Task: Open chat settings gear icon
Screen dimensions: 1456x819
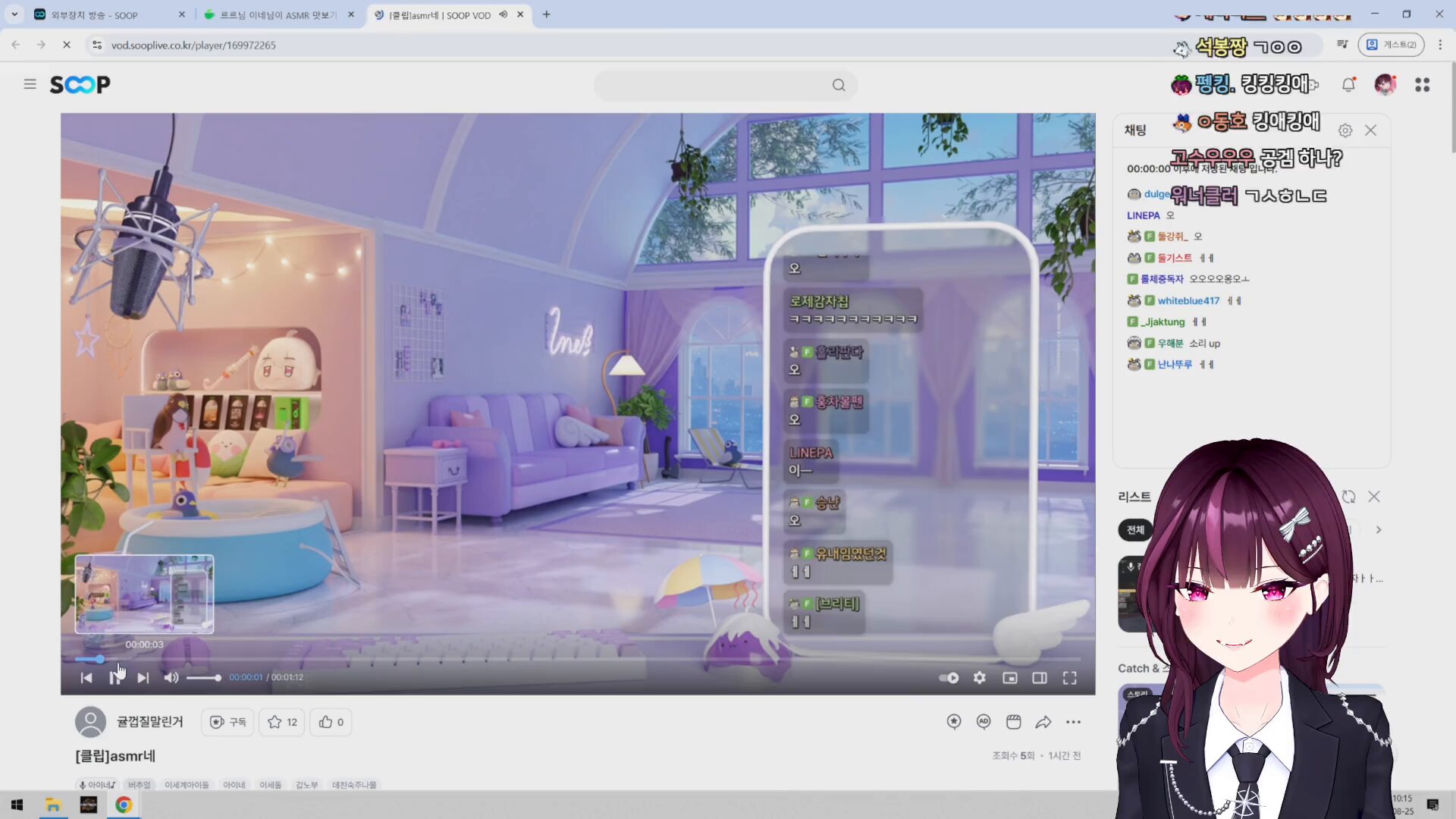Action: click(1345, 130)
